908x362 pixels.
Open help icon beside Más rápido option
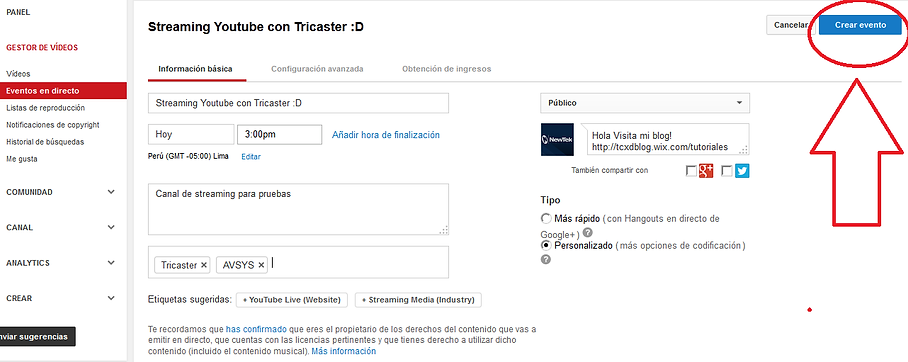point(587,233)
